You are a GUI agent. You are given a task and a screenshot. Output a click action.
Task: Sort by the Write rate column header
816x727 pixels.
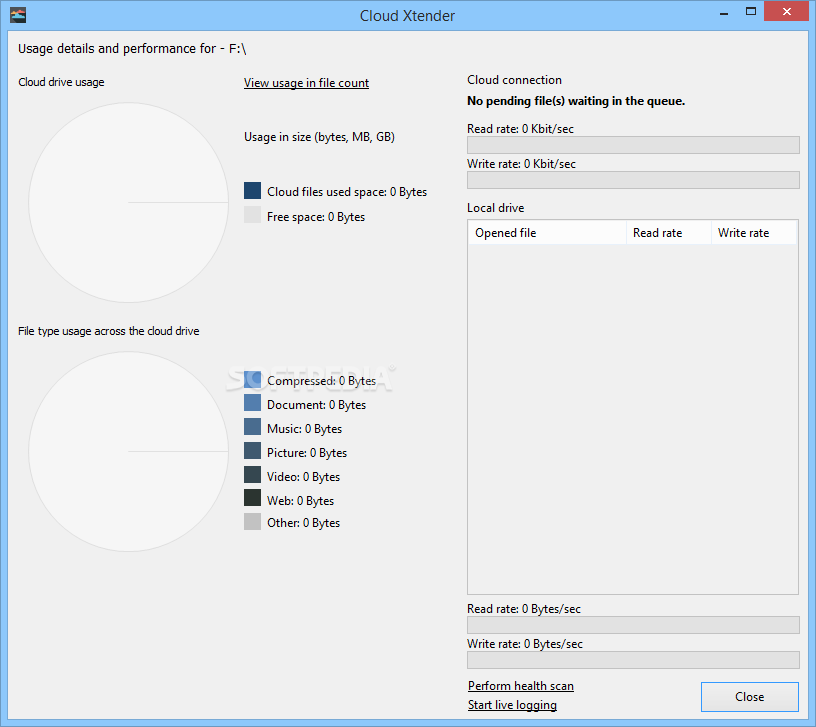pos(754,233)
